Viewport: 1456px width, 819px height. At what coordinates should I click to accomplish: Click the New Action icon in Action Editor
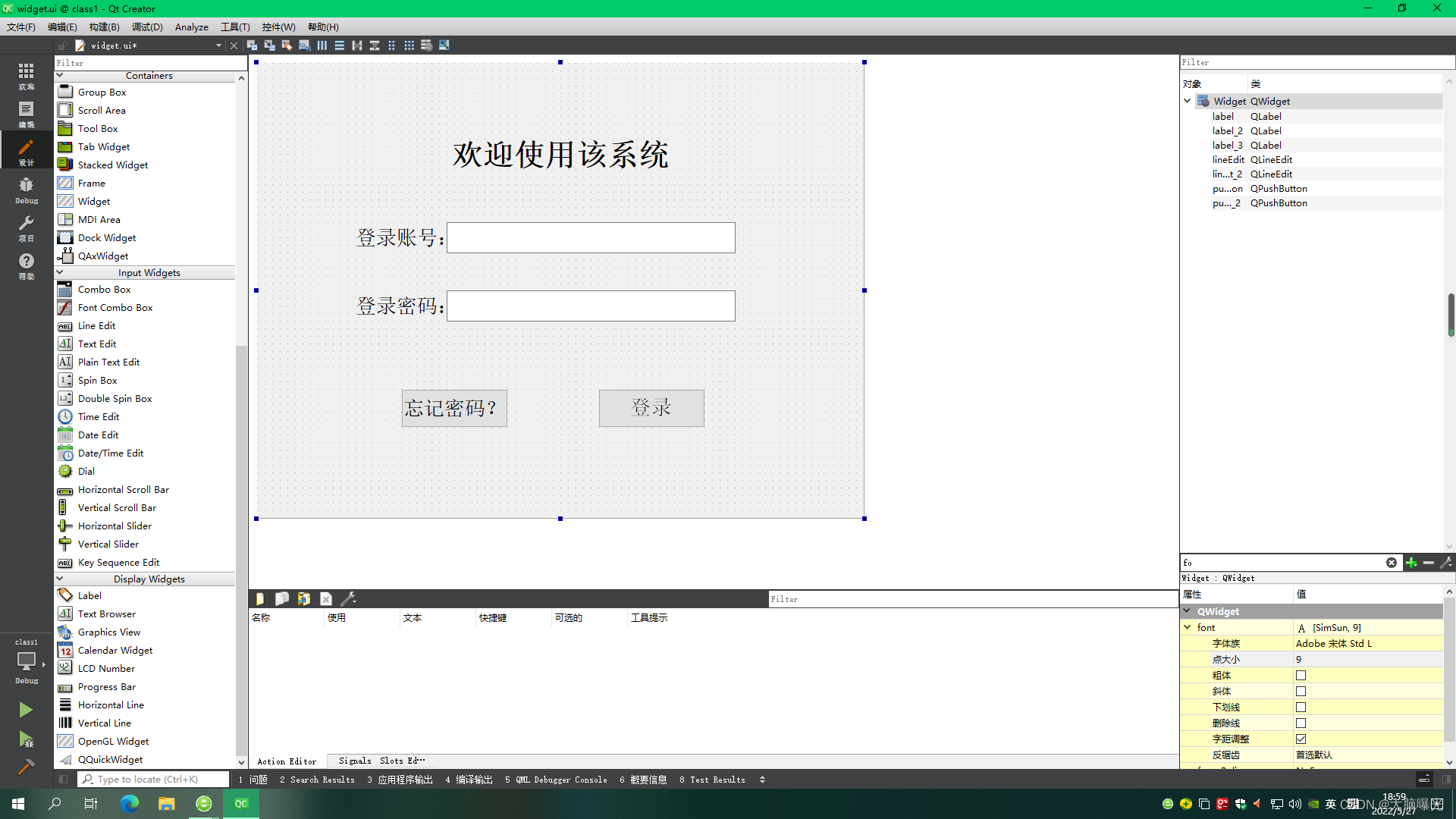260,598
